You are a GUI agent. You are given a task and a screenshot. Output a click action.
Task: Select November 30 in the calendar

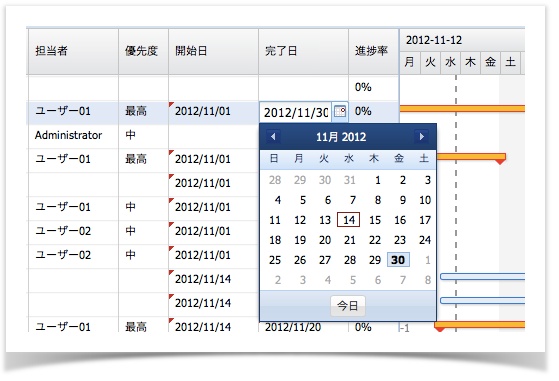coord(398,260)
